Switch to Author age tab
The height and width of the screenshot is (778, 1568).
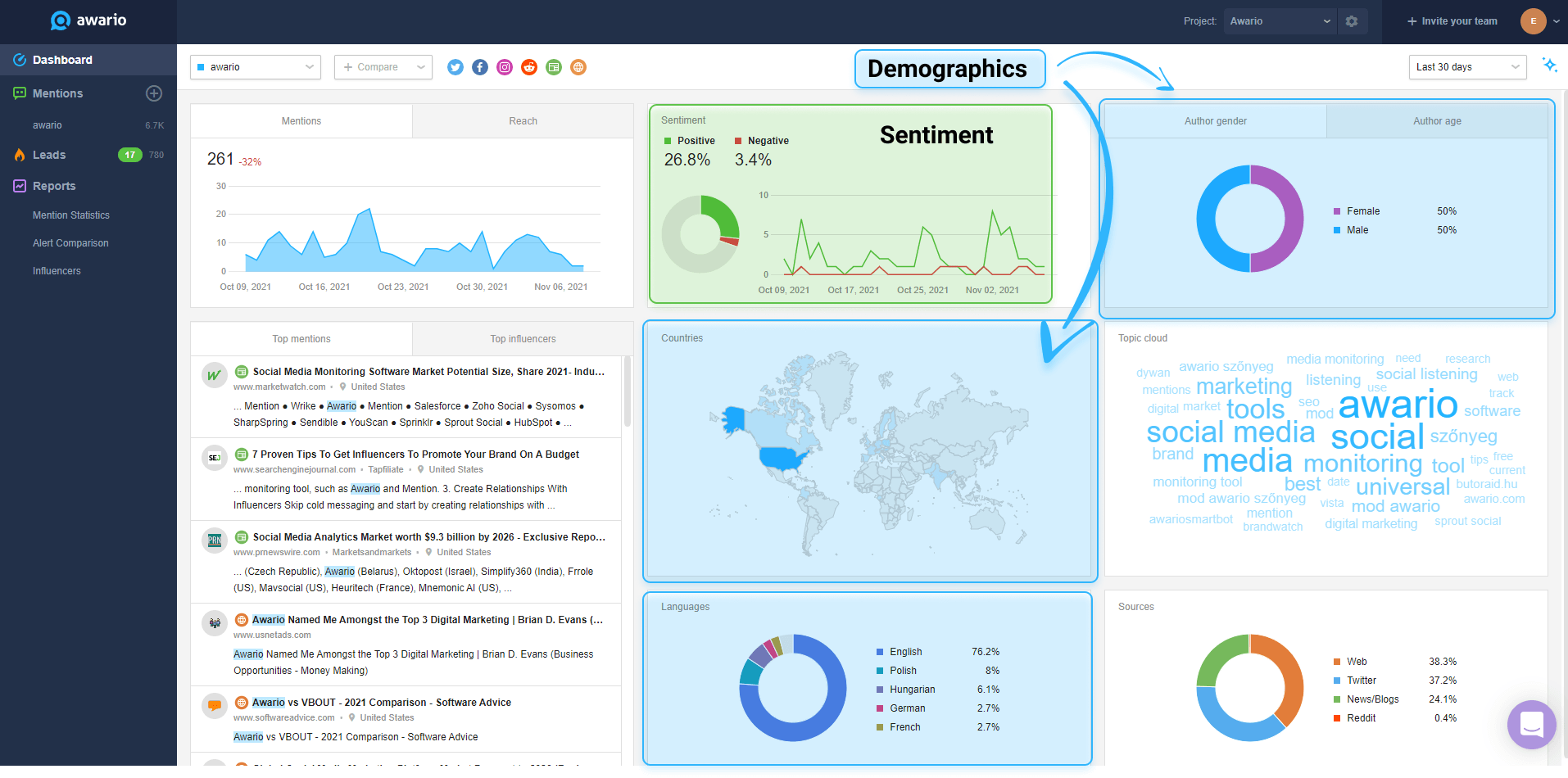1437,121
